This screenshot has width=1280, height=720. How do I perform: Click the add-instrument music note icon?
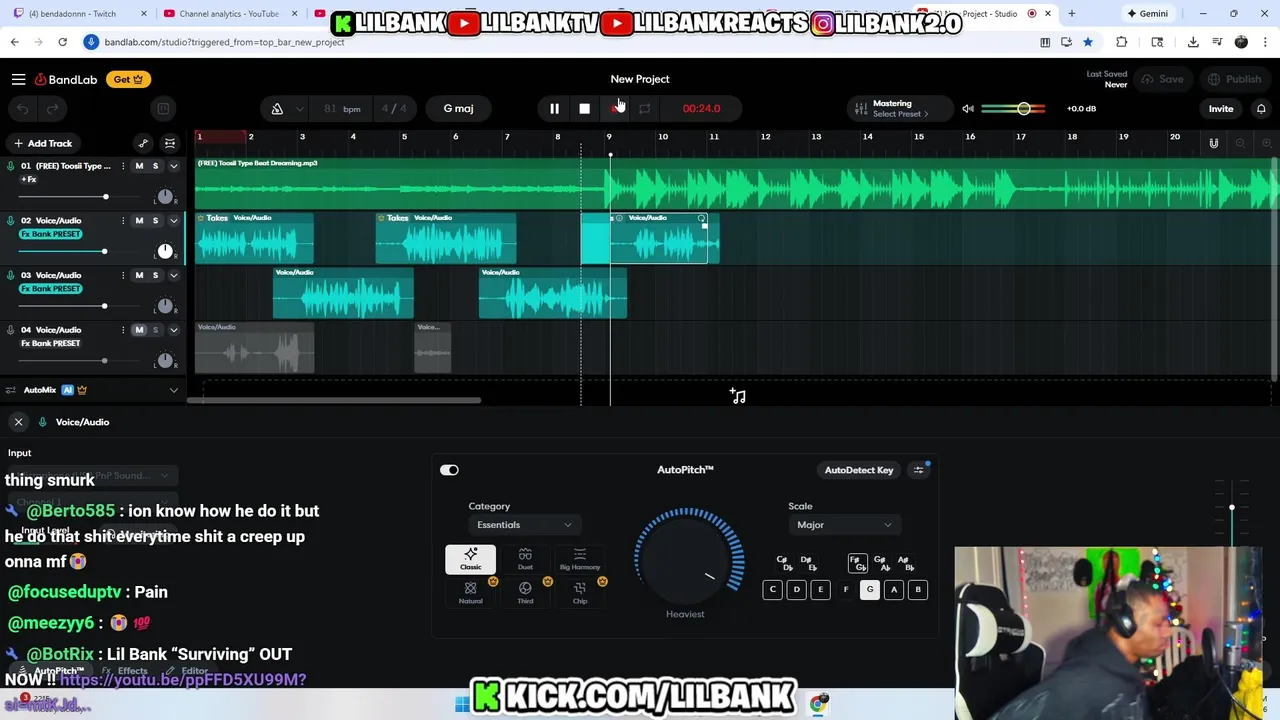[738, 396]
